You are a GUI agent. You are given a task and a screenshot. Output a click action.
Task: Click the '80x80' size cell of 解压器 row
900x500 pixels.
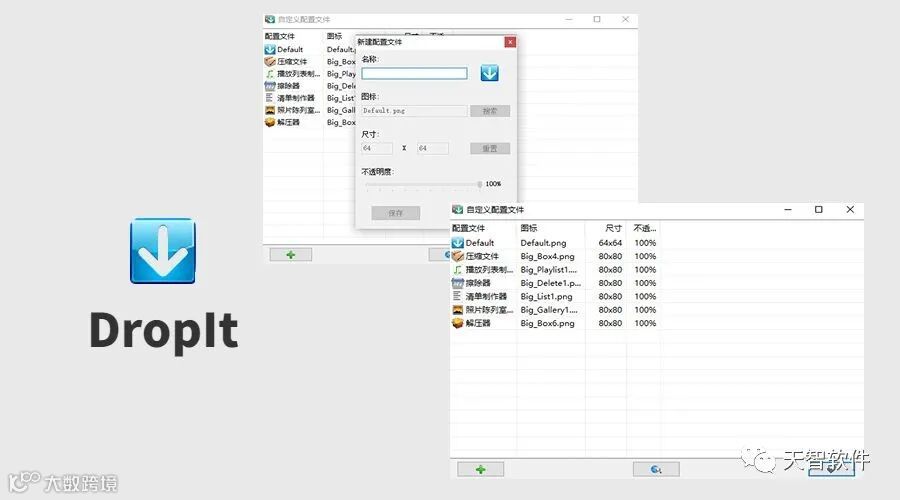click(610, 323)
